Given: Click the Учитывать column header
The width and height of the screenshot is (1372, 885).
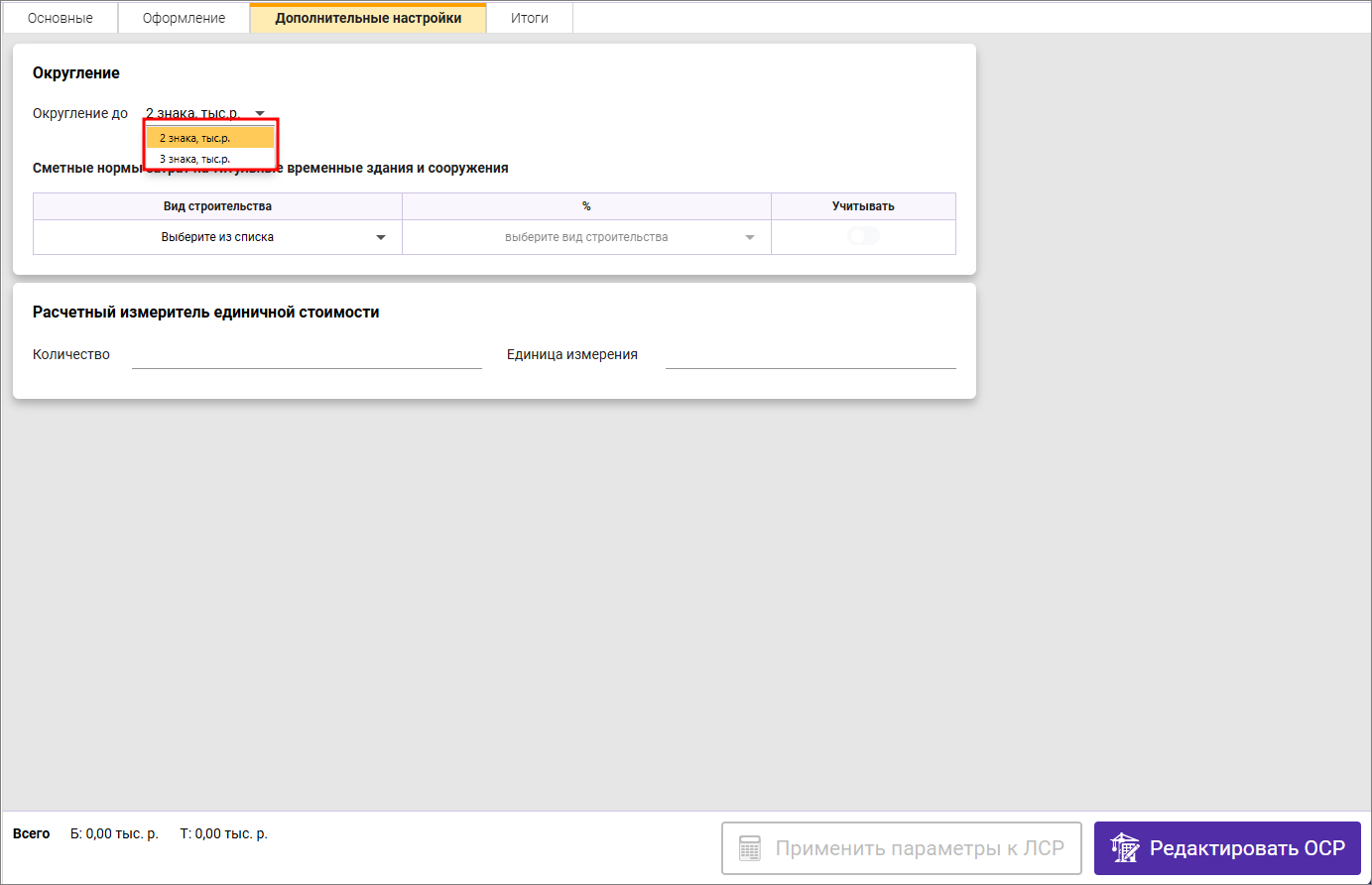Looking at the screenshot, I should pos(863,206).
